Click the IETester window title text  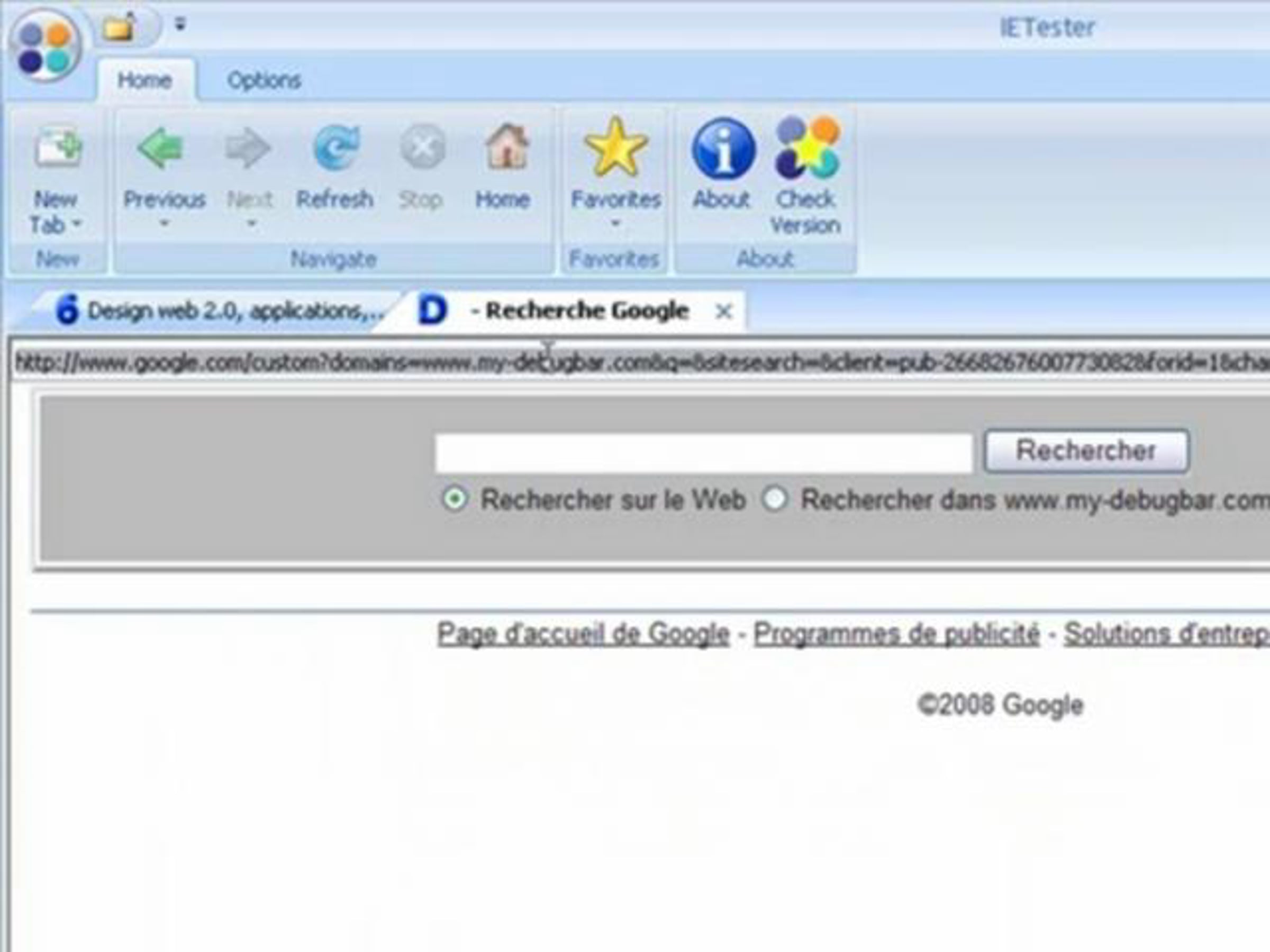point(1047,28)
